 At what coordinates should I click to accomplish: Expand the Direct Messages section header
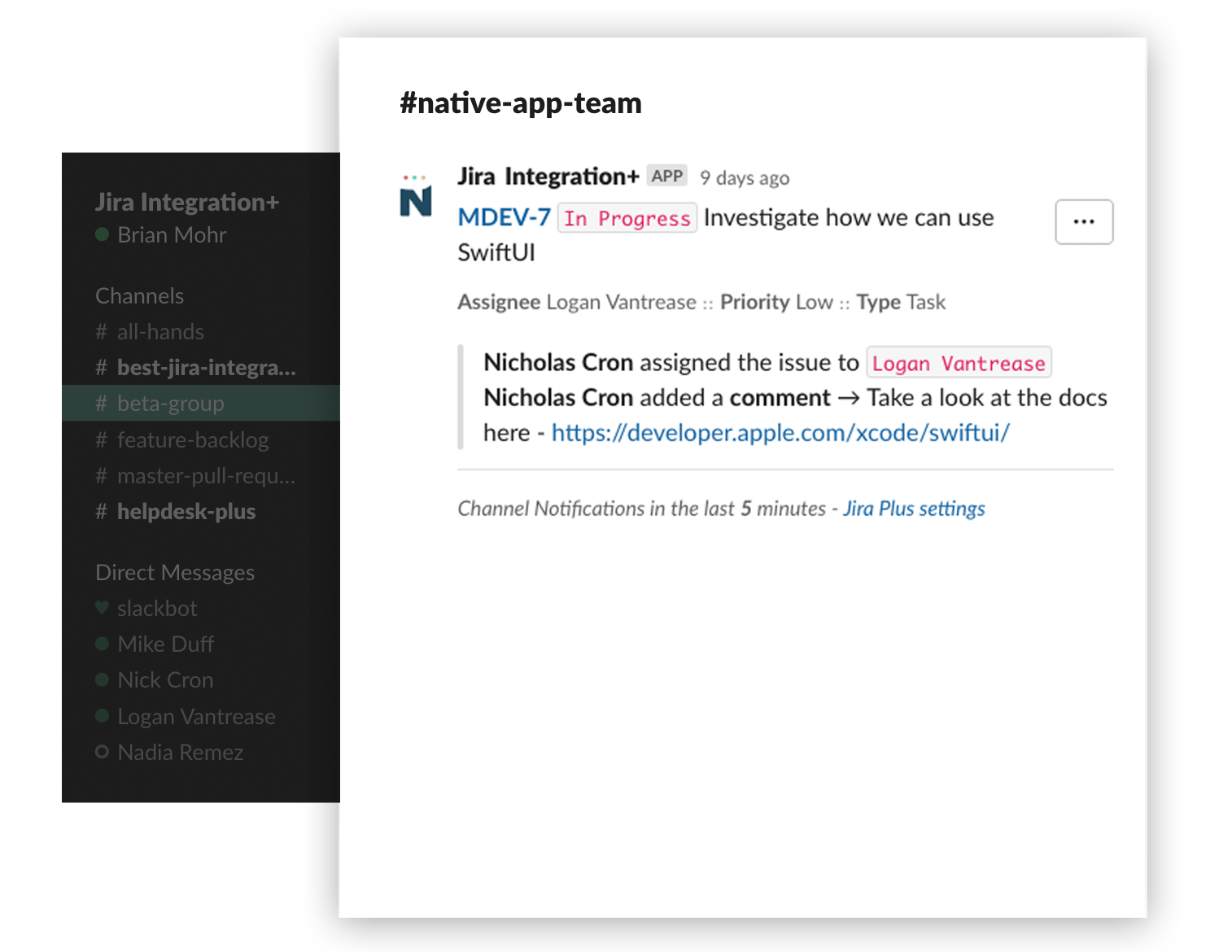pos(174,572)
